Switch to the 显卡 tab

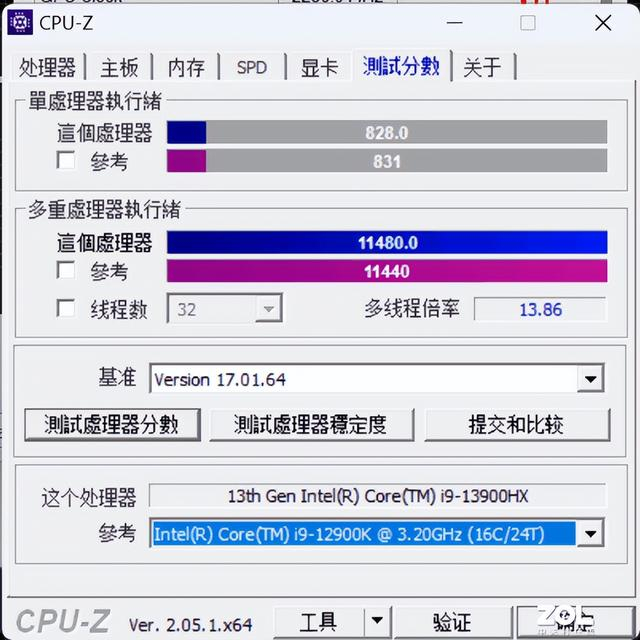(319, 67)
